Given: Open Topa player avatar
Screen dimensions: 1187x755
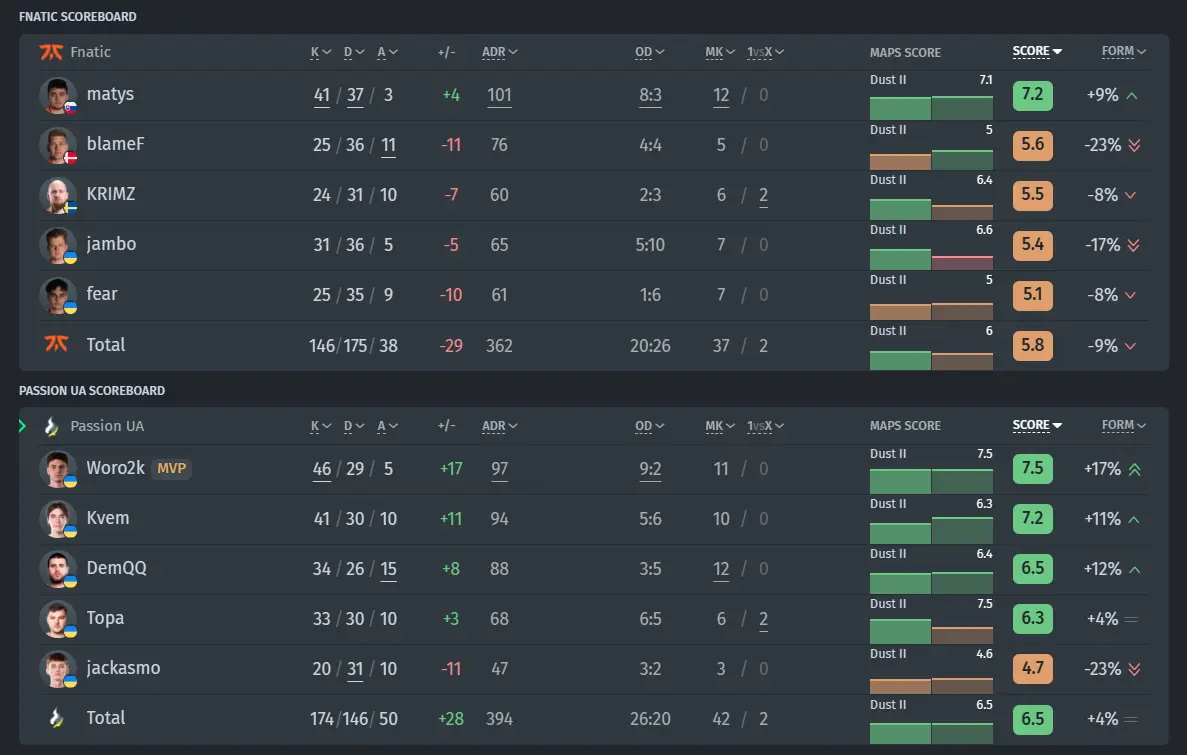Looking at the screenshot, I should tap(58, 619).
